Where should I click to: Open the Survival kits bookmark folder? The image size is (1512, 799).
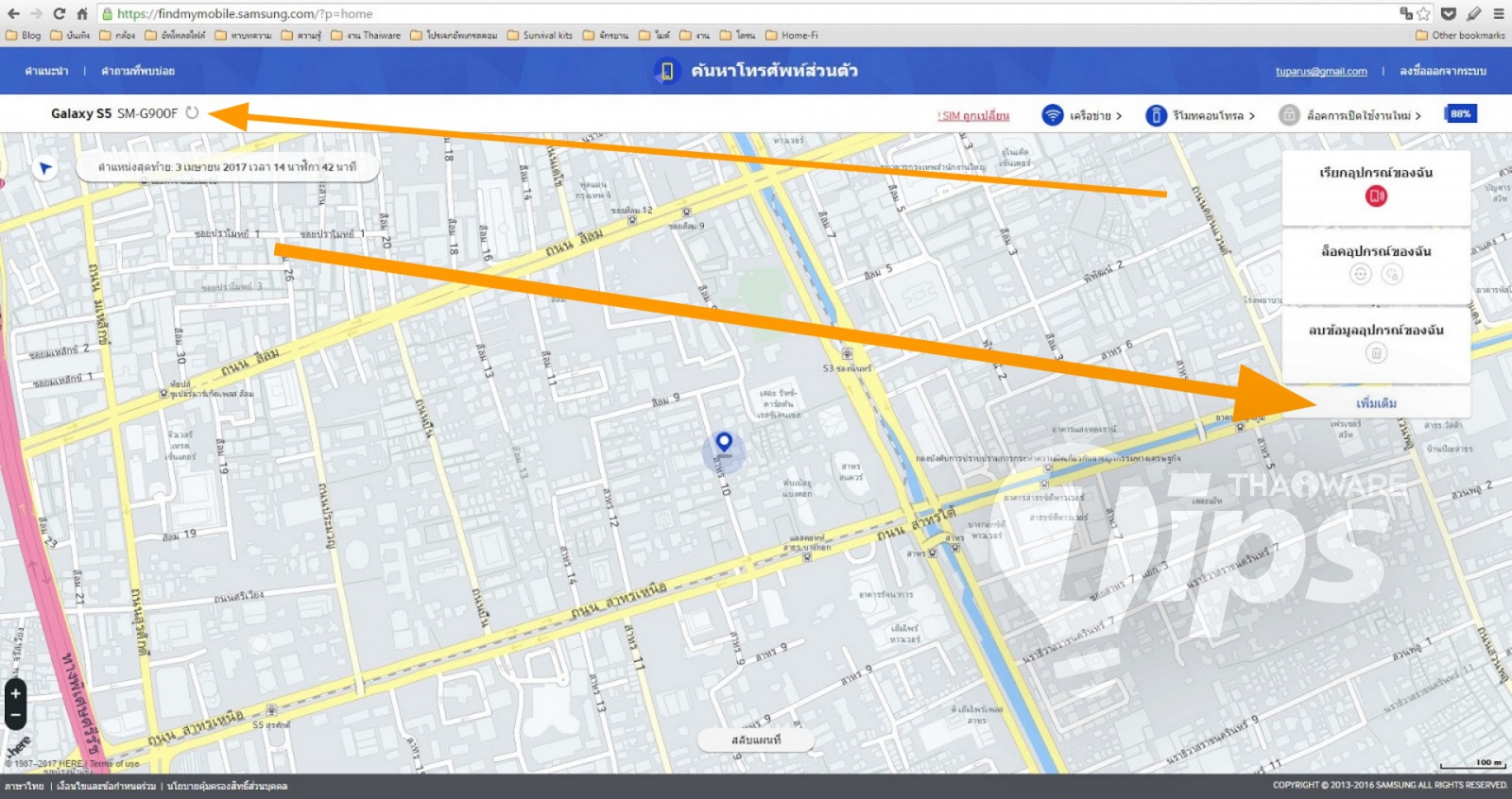coord(541,35)
